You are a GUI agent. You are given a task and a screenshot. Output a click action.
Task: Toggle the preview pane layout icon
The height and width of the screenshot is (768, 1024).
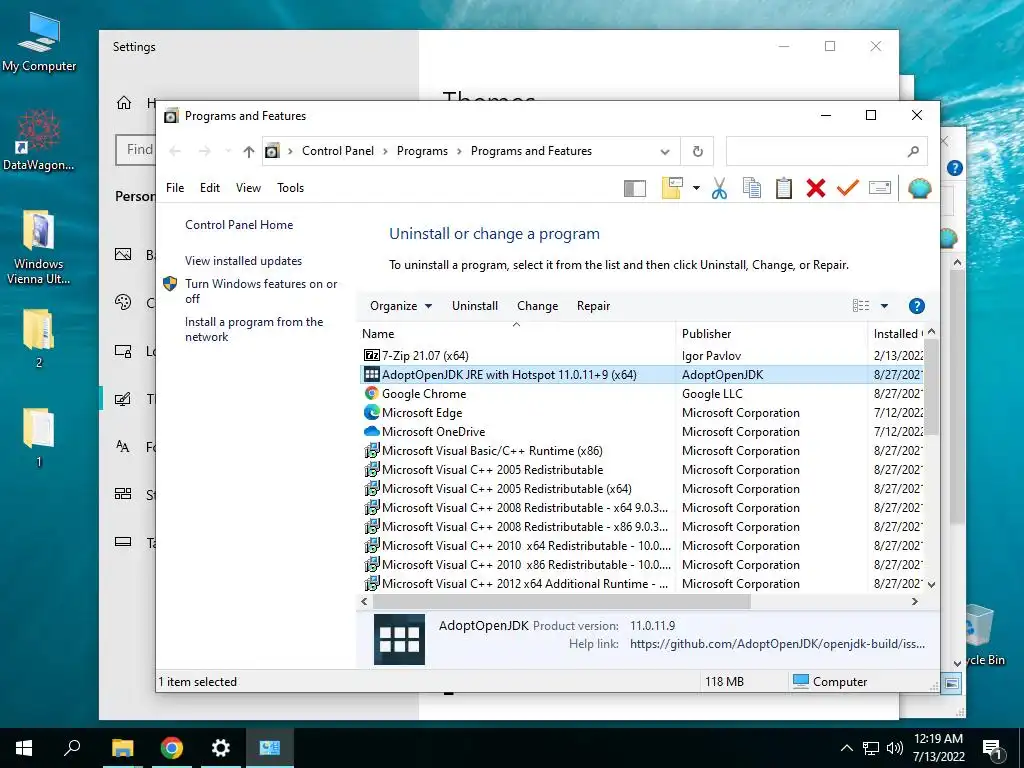click(635, 188)
